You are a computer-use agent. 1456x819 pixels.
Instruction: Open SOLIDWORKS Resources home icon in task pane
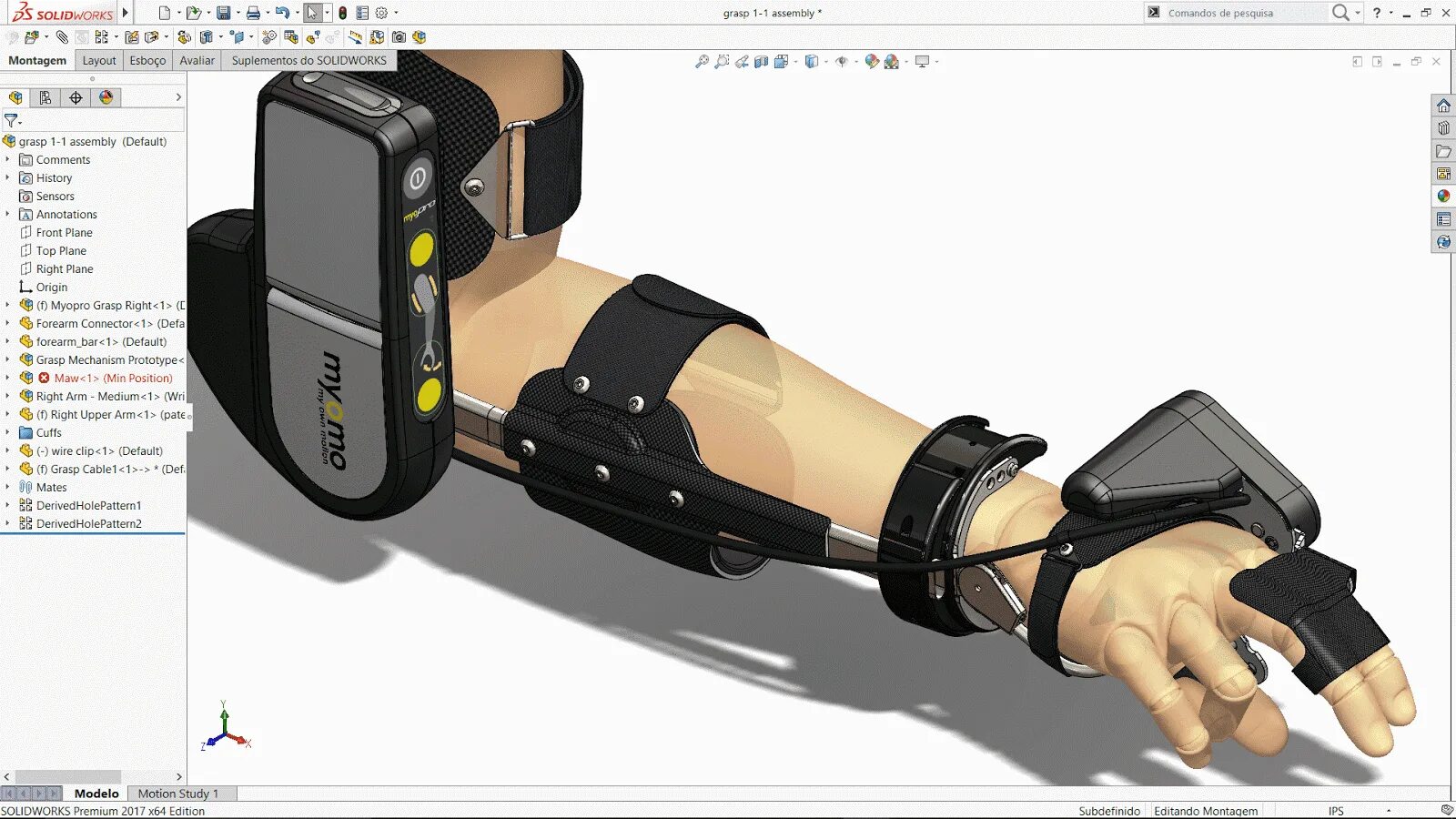coord(1443,106)
